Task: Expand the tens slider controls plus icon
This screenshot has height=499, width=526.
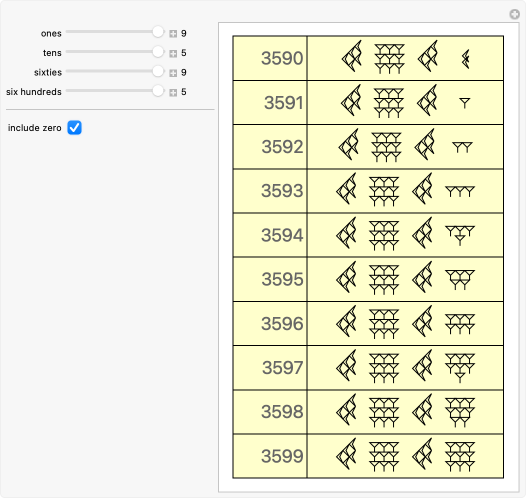Action: (x=173, y=53)
